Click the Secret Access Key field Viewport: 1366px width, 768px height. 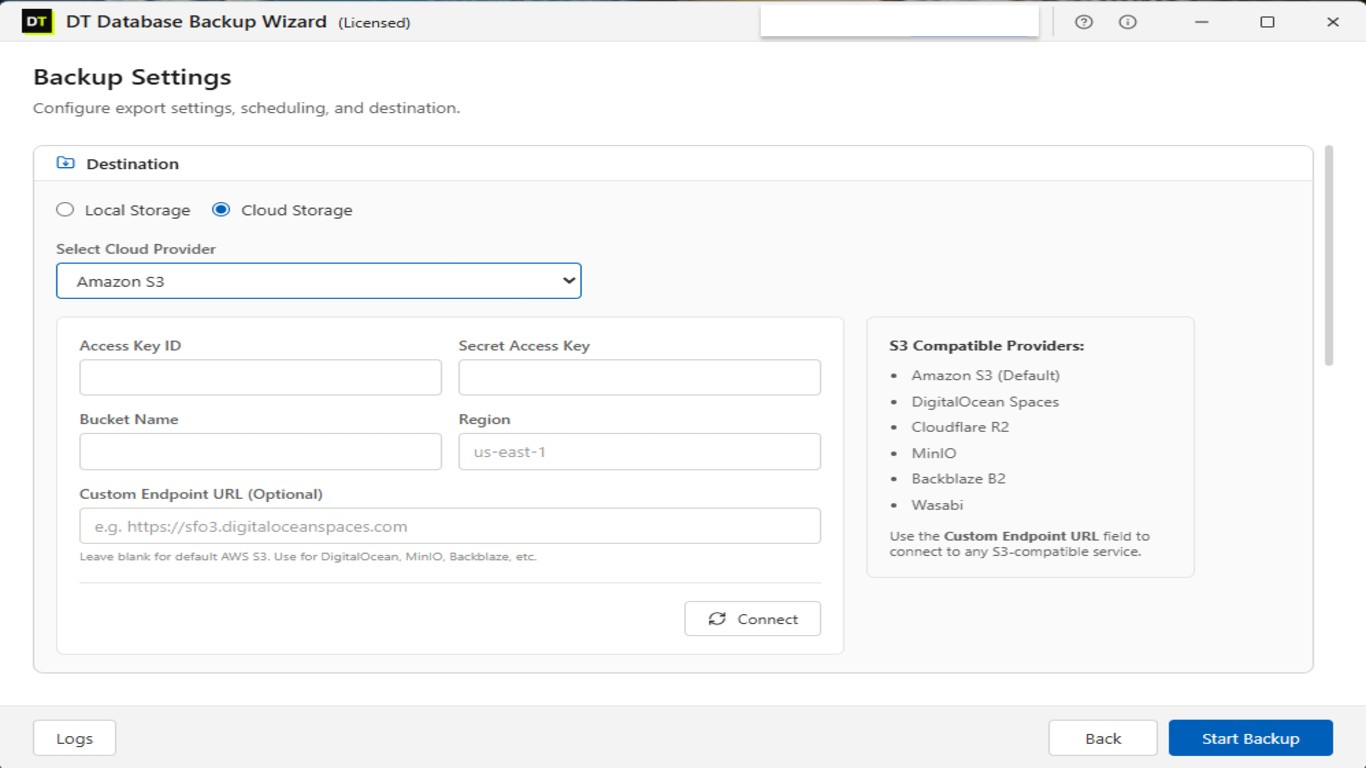coord(639,378)
